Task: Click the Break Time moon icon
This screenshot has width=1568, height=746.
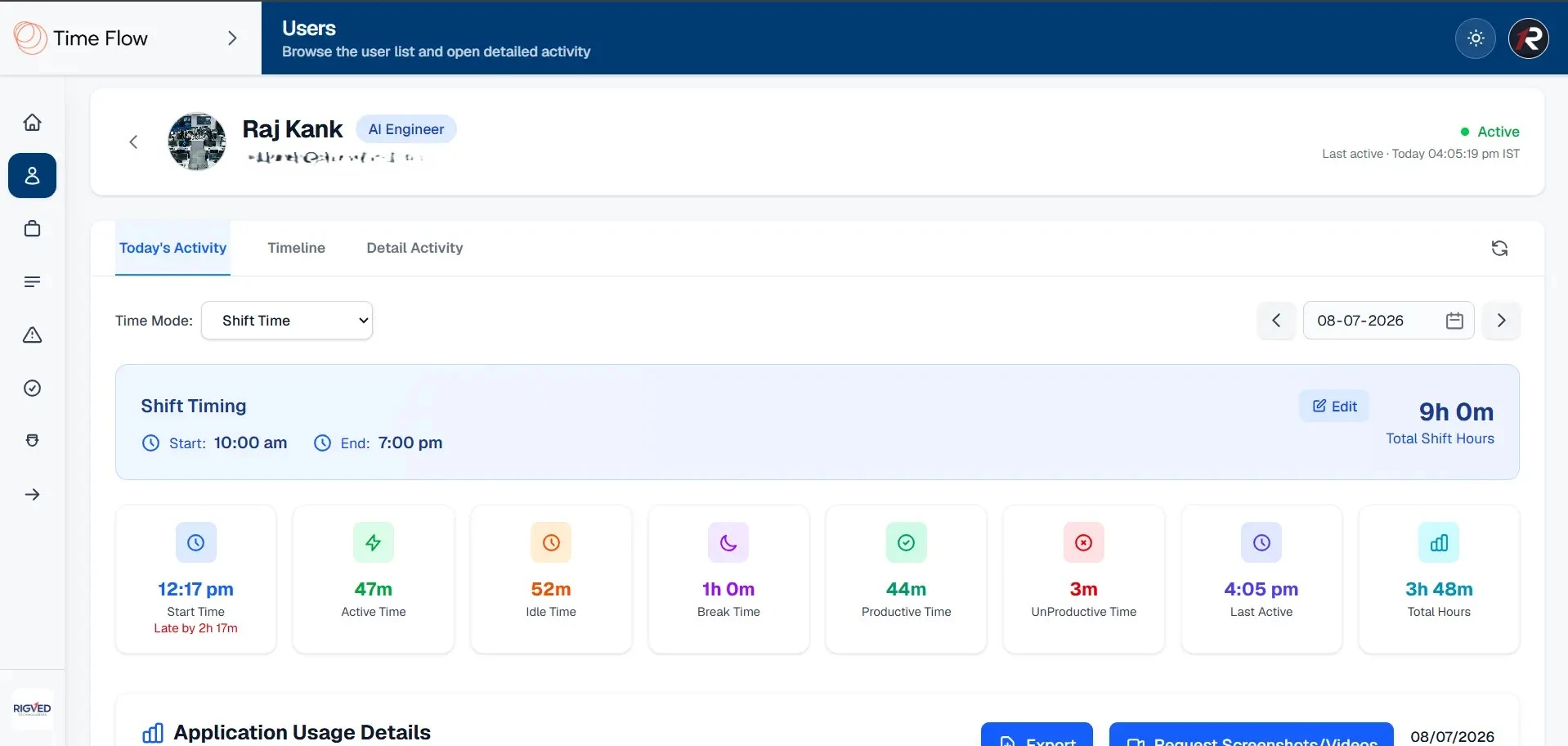Action: pyautogui.click(x=728, y=542)
